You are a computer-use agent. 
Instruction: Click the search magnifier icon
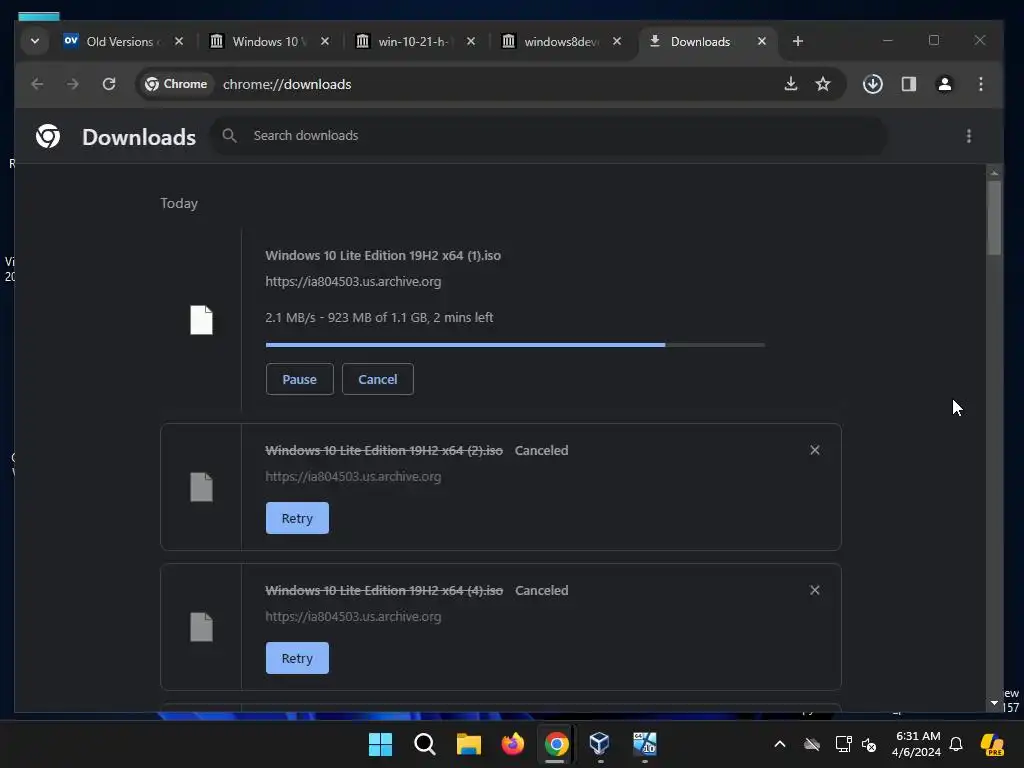point(229,136)
